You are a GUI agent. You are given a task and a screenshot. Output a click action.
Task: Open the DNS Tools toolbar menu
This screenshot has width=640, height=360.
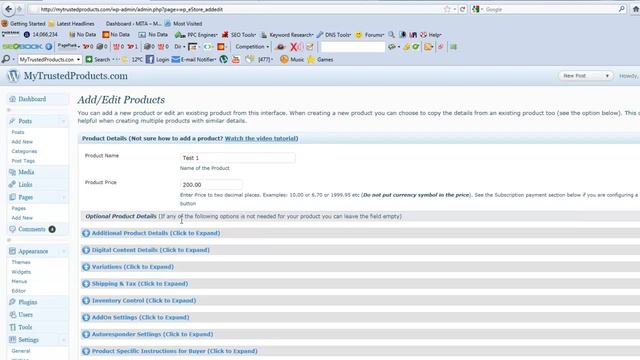334,35
